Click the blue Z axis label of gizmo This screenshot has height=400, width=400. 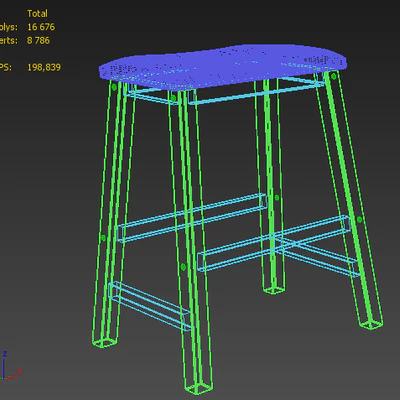[5, 354]
